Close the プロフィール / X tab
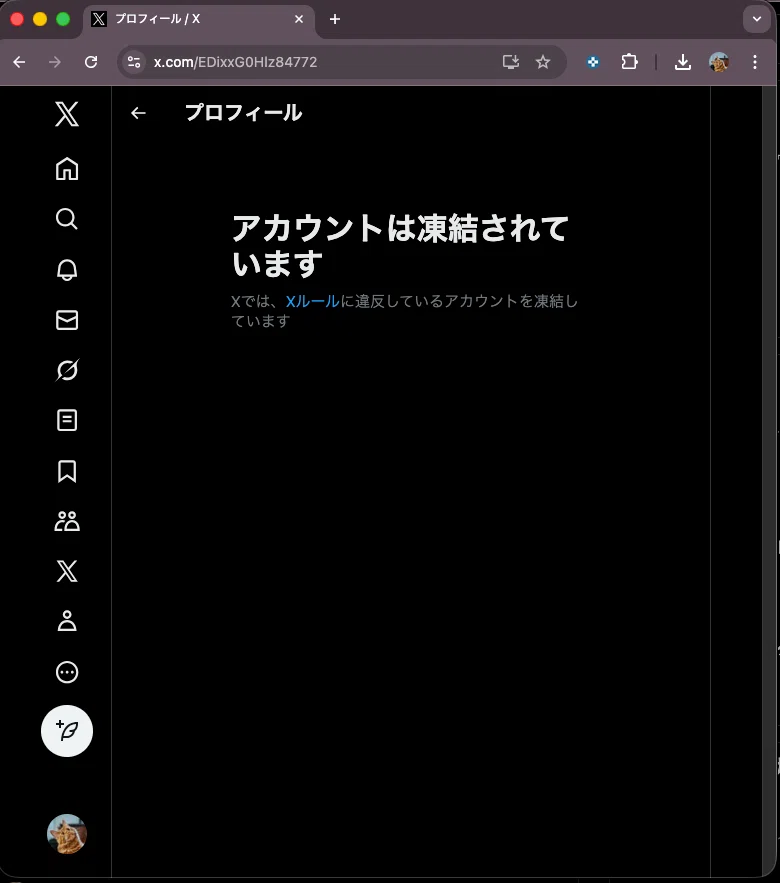Viewport: 780px width, 883px height. pos(299,19)
